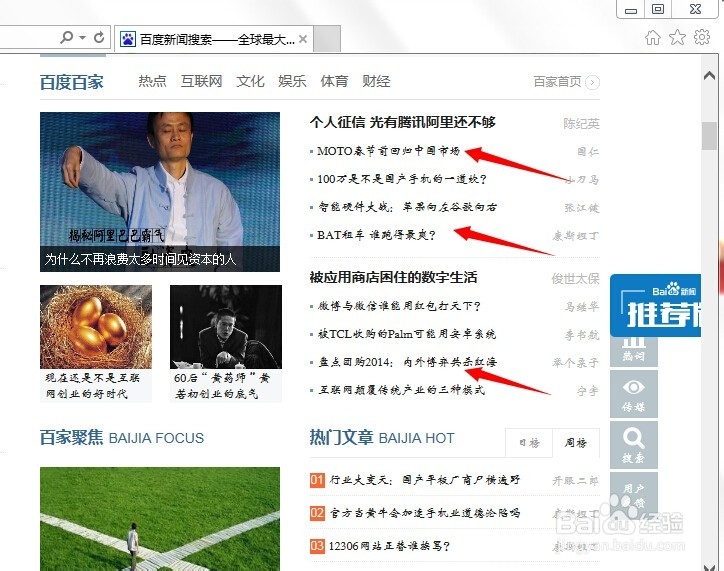Open the 体育 category
Screen dimensions: 724x571
(334, 81)
